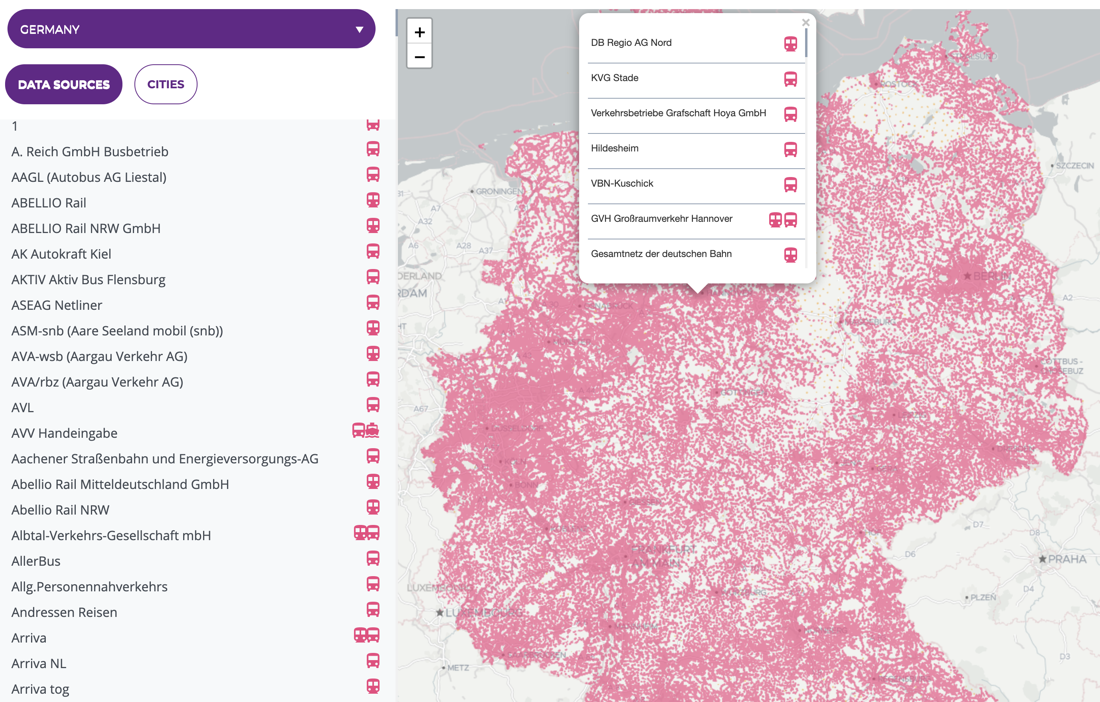Click bus icon for Aachener Straßenbahn
The image size is (1100, 702).
(x=373, y=456)
